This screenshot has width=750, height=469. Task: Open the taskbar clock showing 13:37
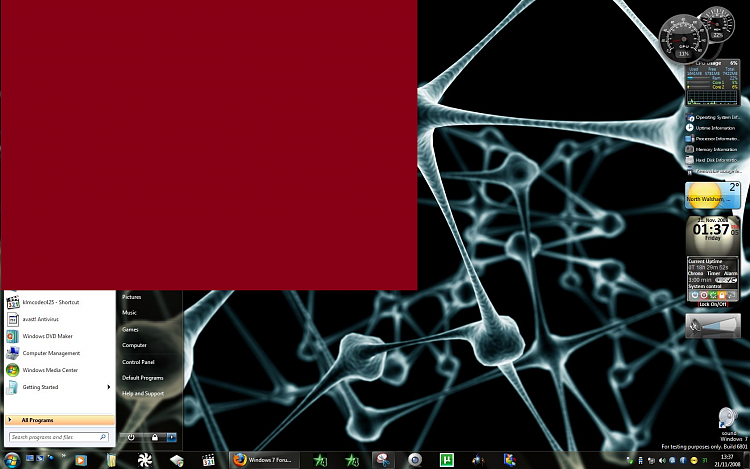point(727,460)
